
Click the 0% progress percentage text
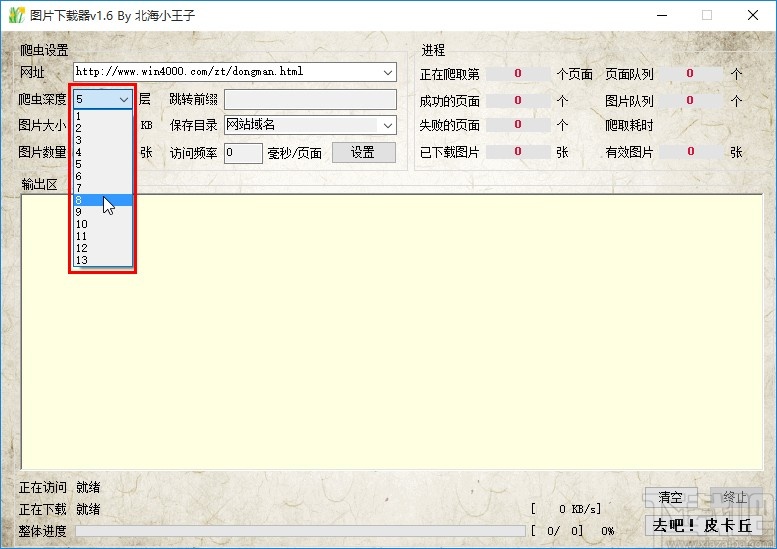pos(608,531)
